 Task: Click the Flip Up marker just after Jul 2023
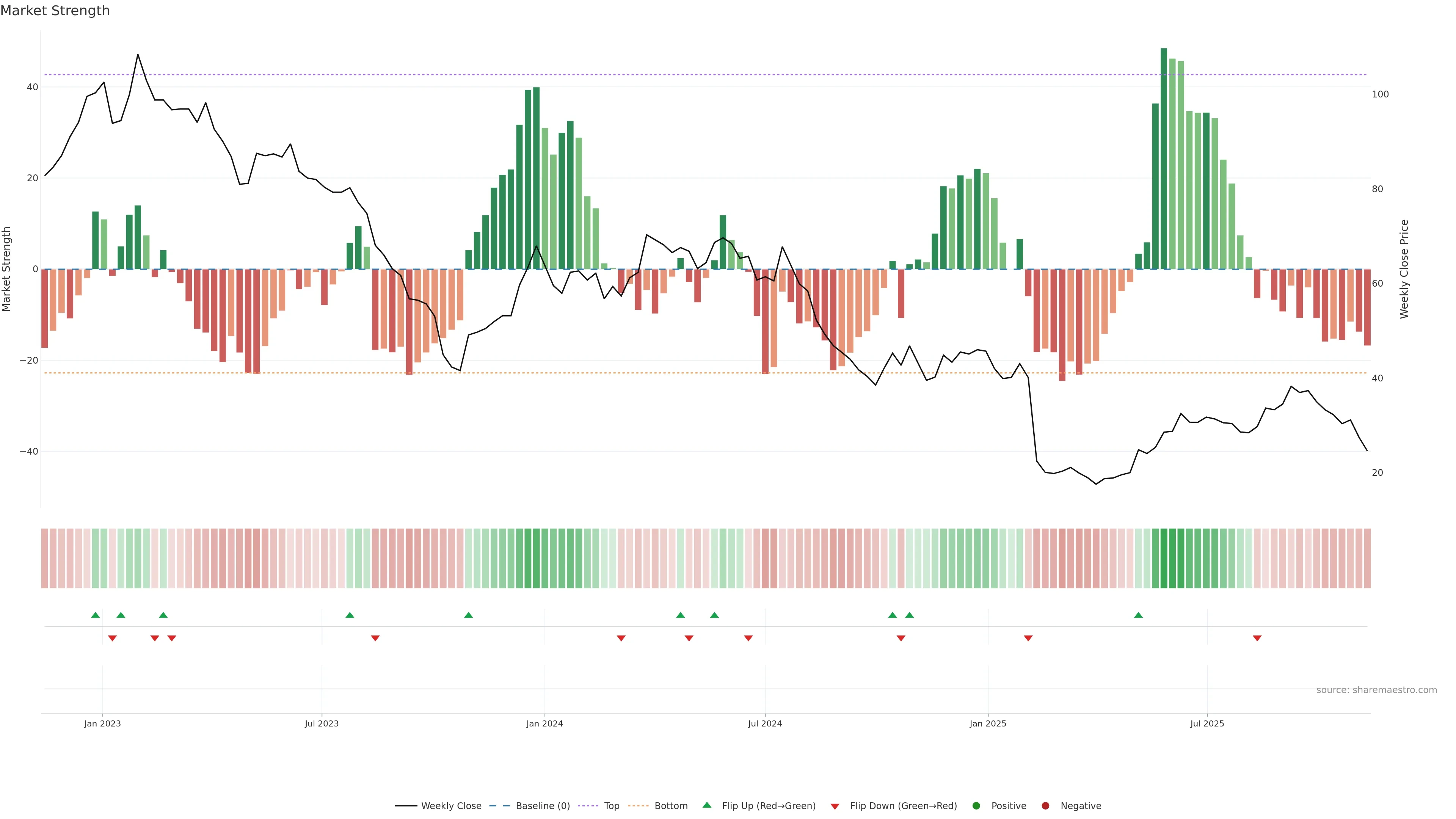350,615
